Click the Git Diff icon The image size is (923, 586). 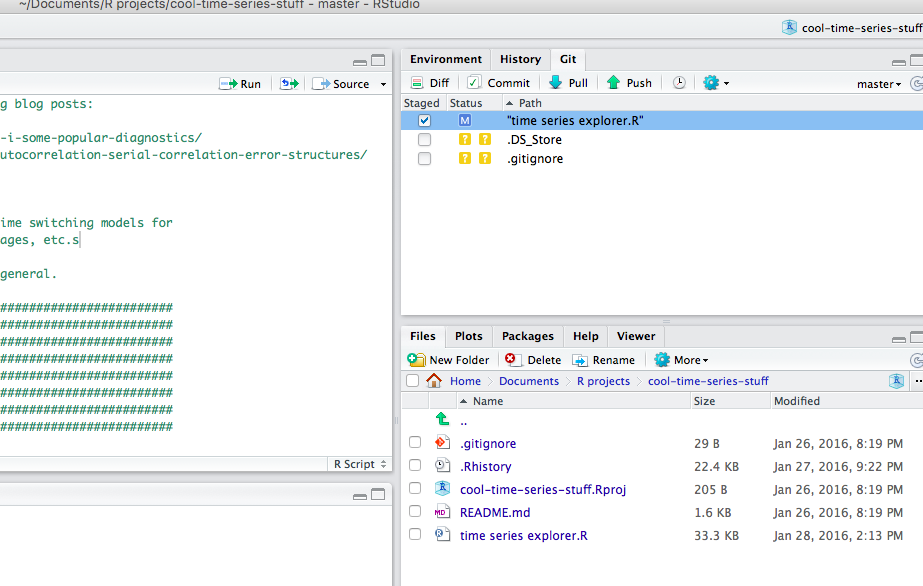[x=416, y=83]
